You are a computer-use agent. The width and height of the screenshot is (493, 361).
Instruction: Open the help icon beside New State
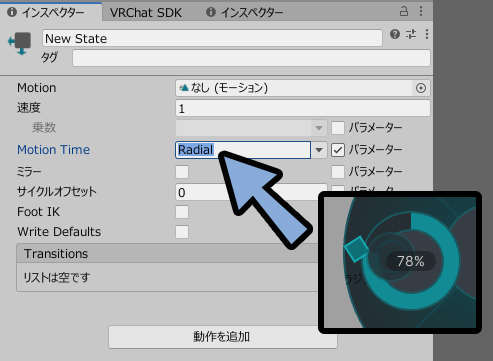point(395,34)
